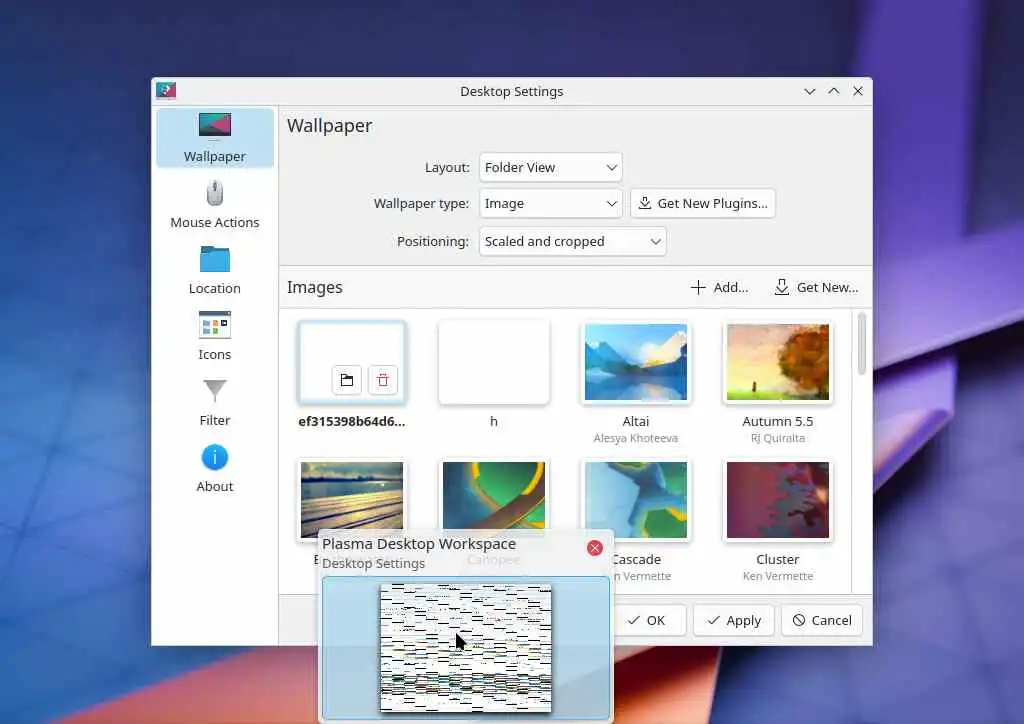Close the Plasma Desktop Workspace preview popup
The height and width of the screenshot is (724, 1024).
pyautogui.click(x=594, y=548)
